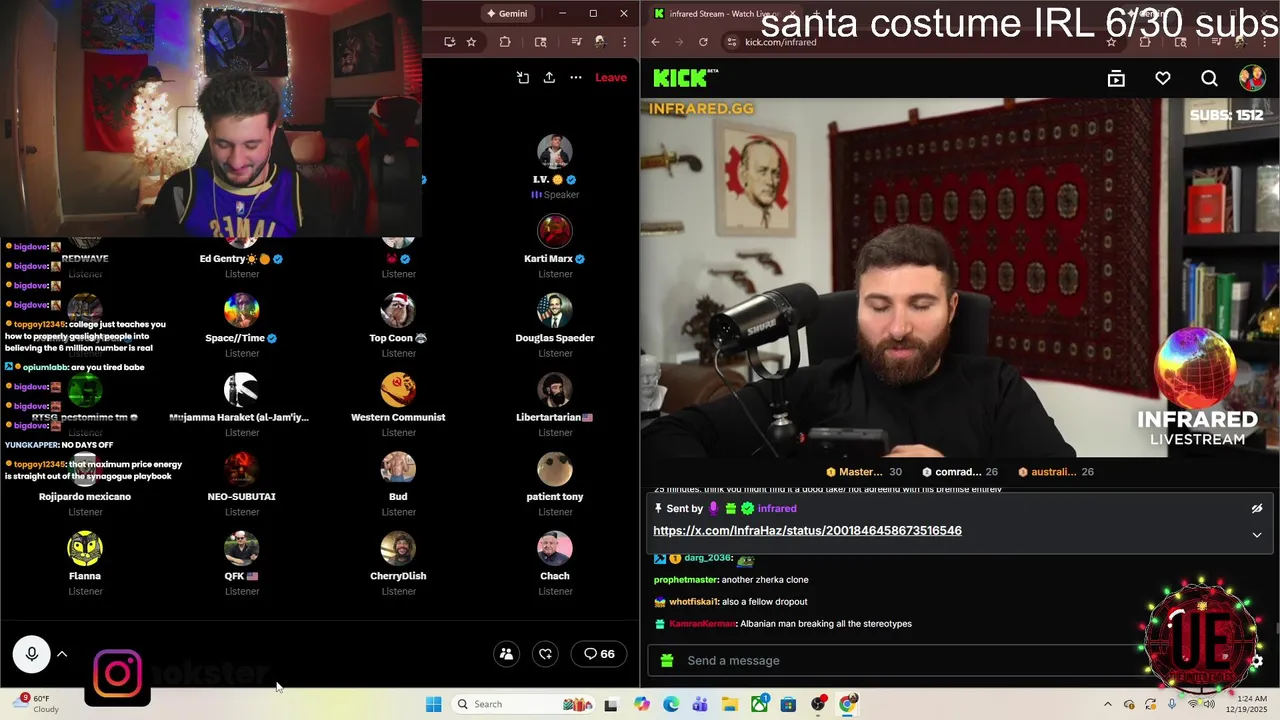1280x720 pixels.
Task: Select NEO-SUBUTAI listener avatar
Action: point(241,469)
